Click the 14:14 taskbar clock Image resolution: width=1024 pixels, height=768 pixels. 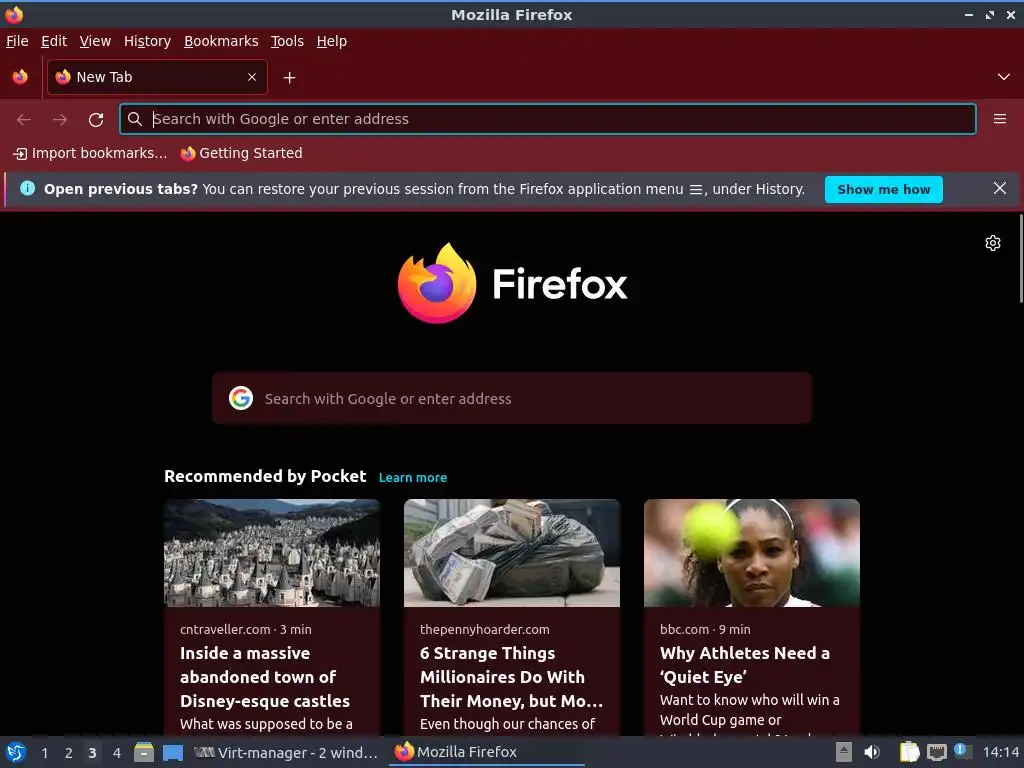[1000, 752]
